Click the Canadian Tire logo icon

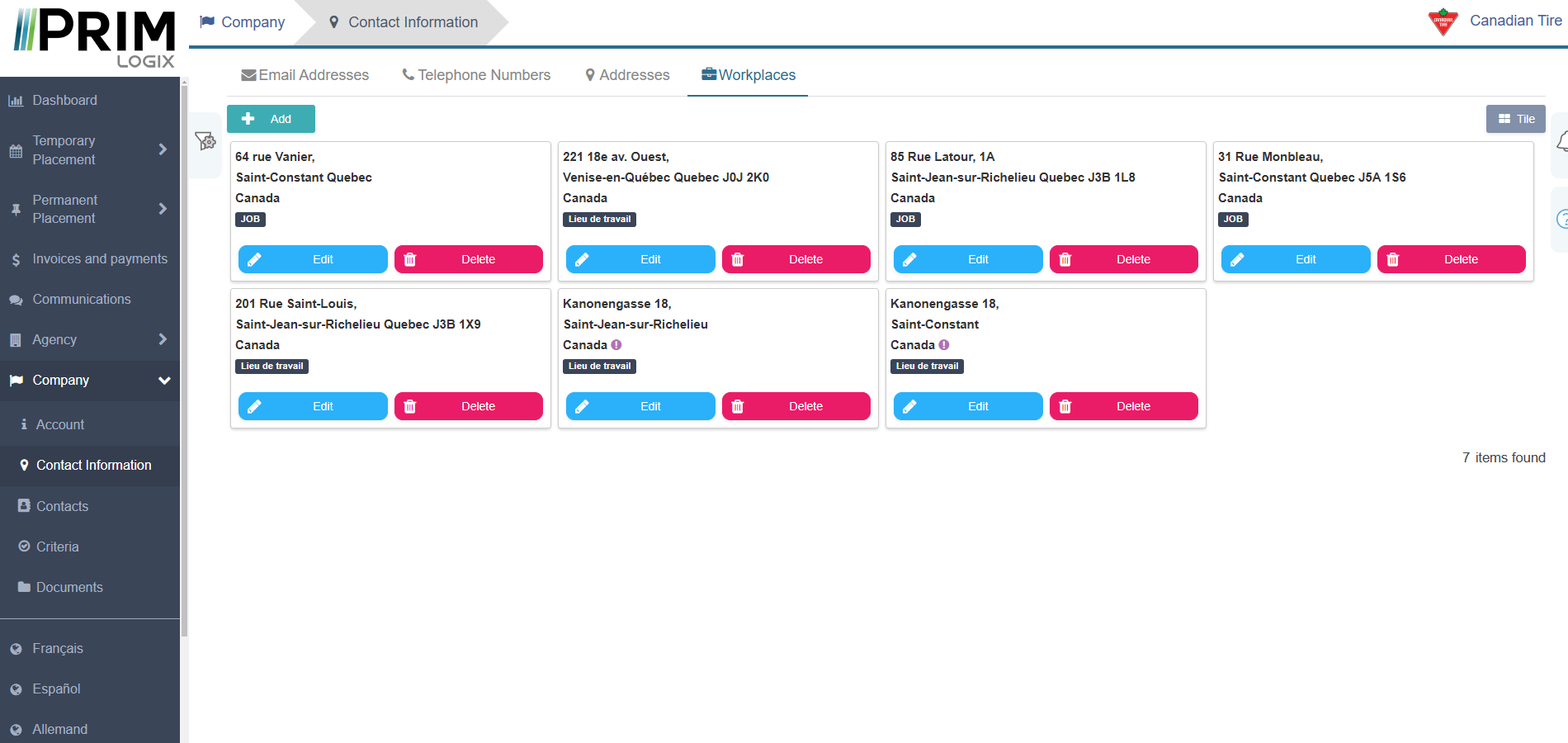pyautogui.click(x=1443, y=22)
